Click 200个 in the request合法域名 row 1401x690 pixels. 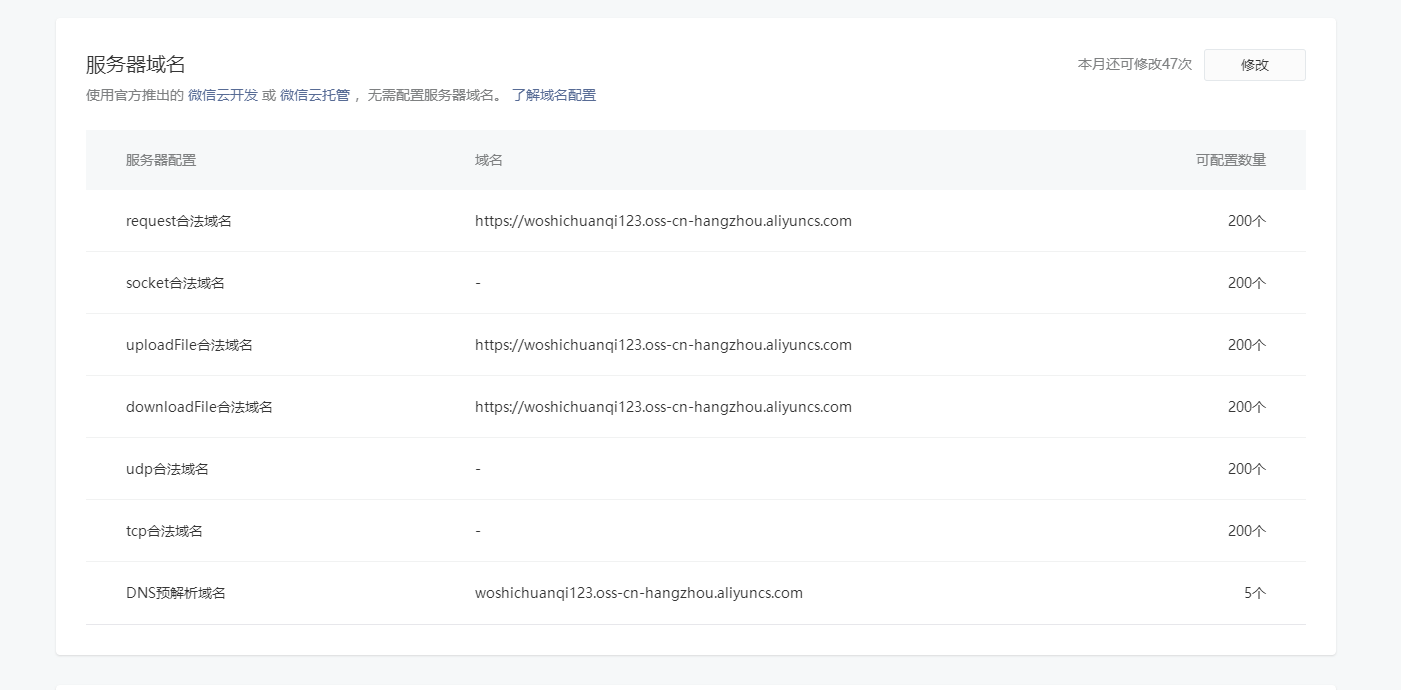1247,221
